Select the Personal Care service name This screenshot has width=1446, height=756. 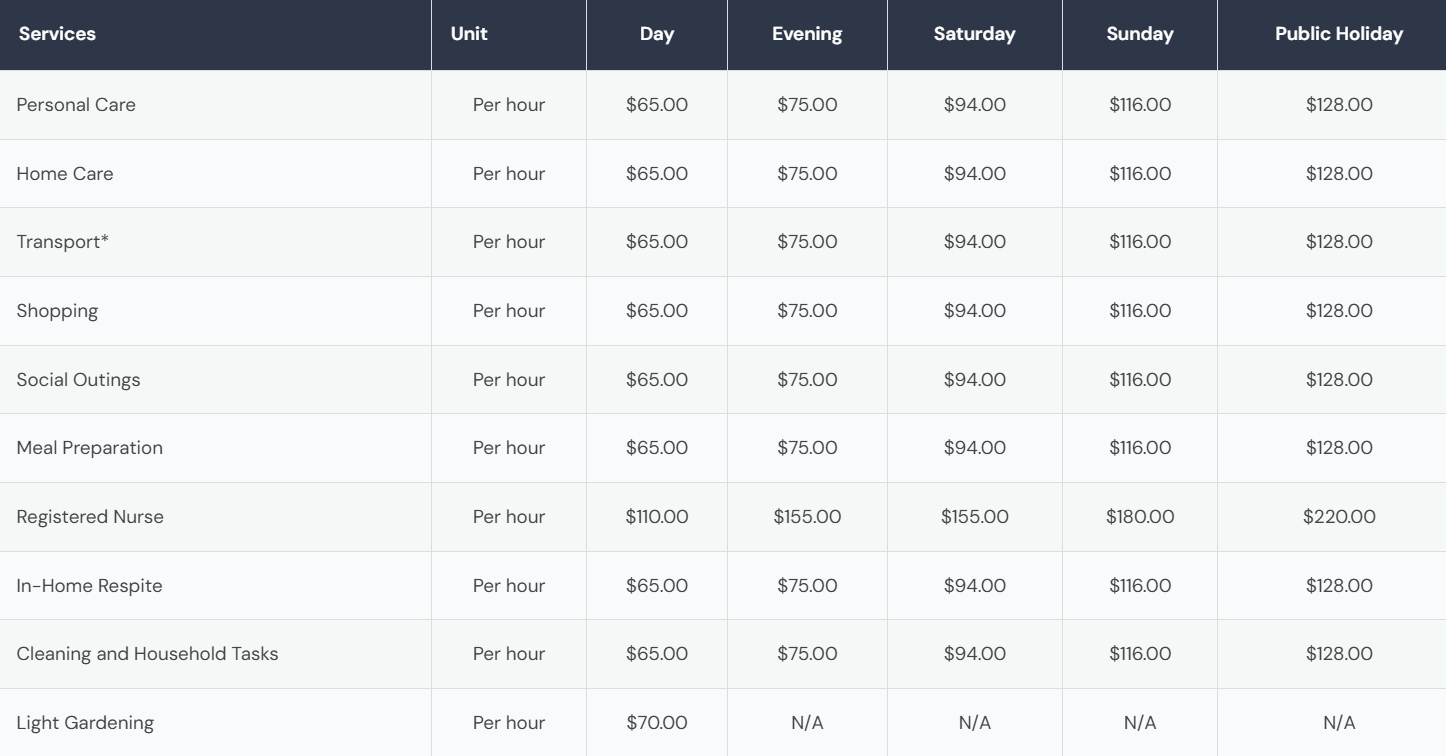click(76, 105)
